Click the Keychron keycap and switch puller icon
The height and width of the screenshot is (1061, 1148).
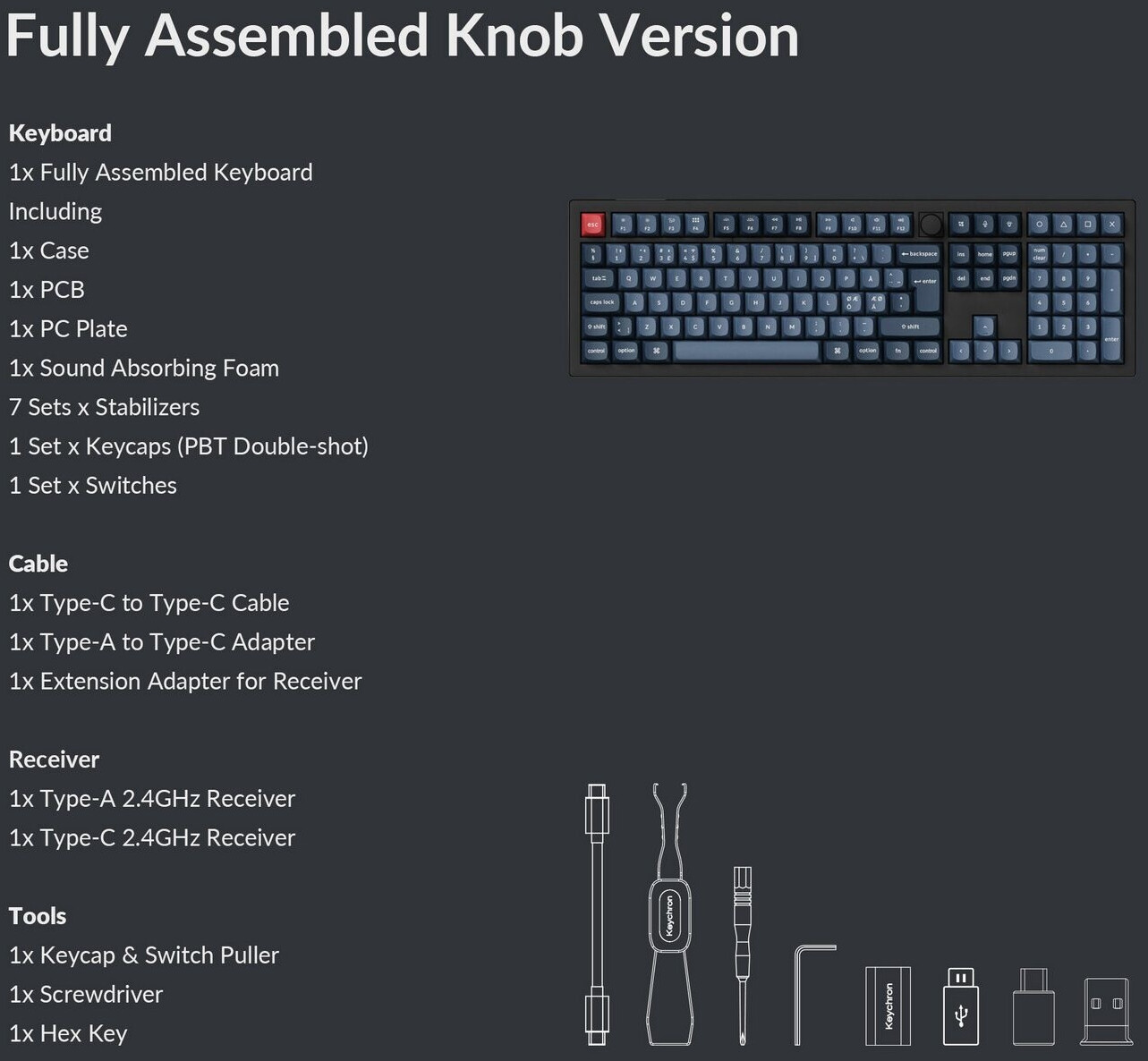[x=668, y=914]
